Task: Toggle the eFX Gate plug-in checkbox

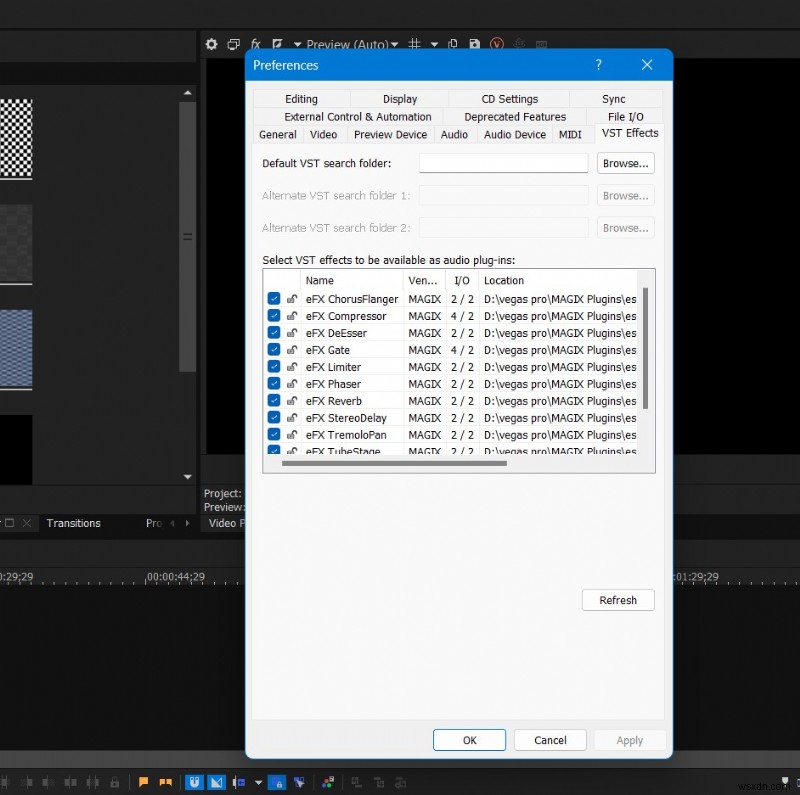Action: tap(274, 349)
